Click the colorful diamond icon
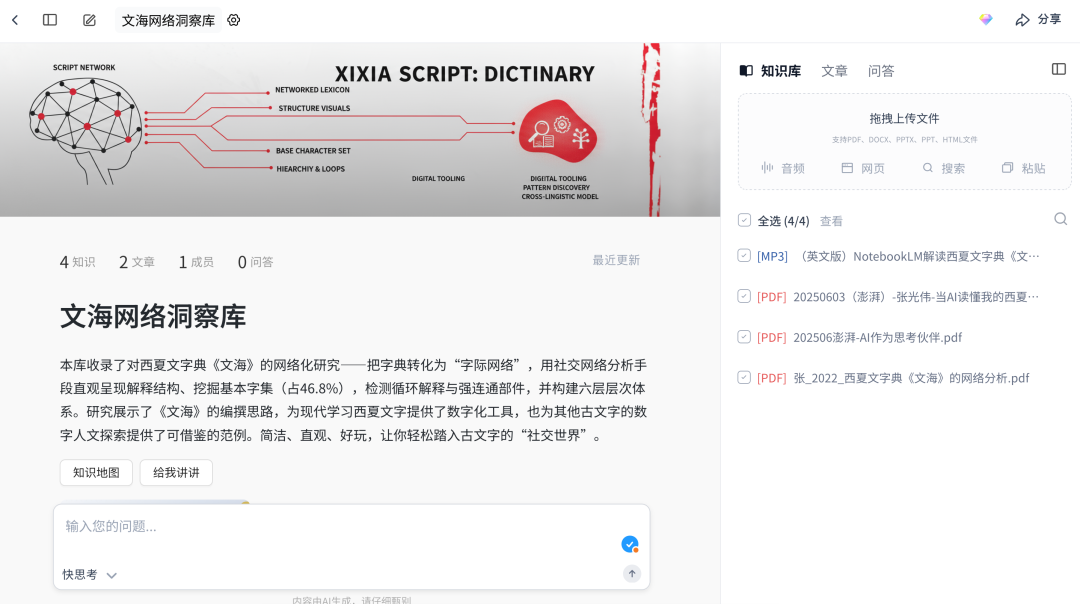 tap(986, 20)
